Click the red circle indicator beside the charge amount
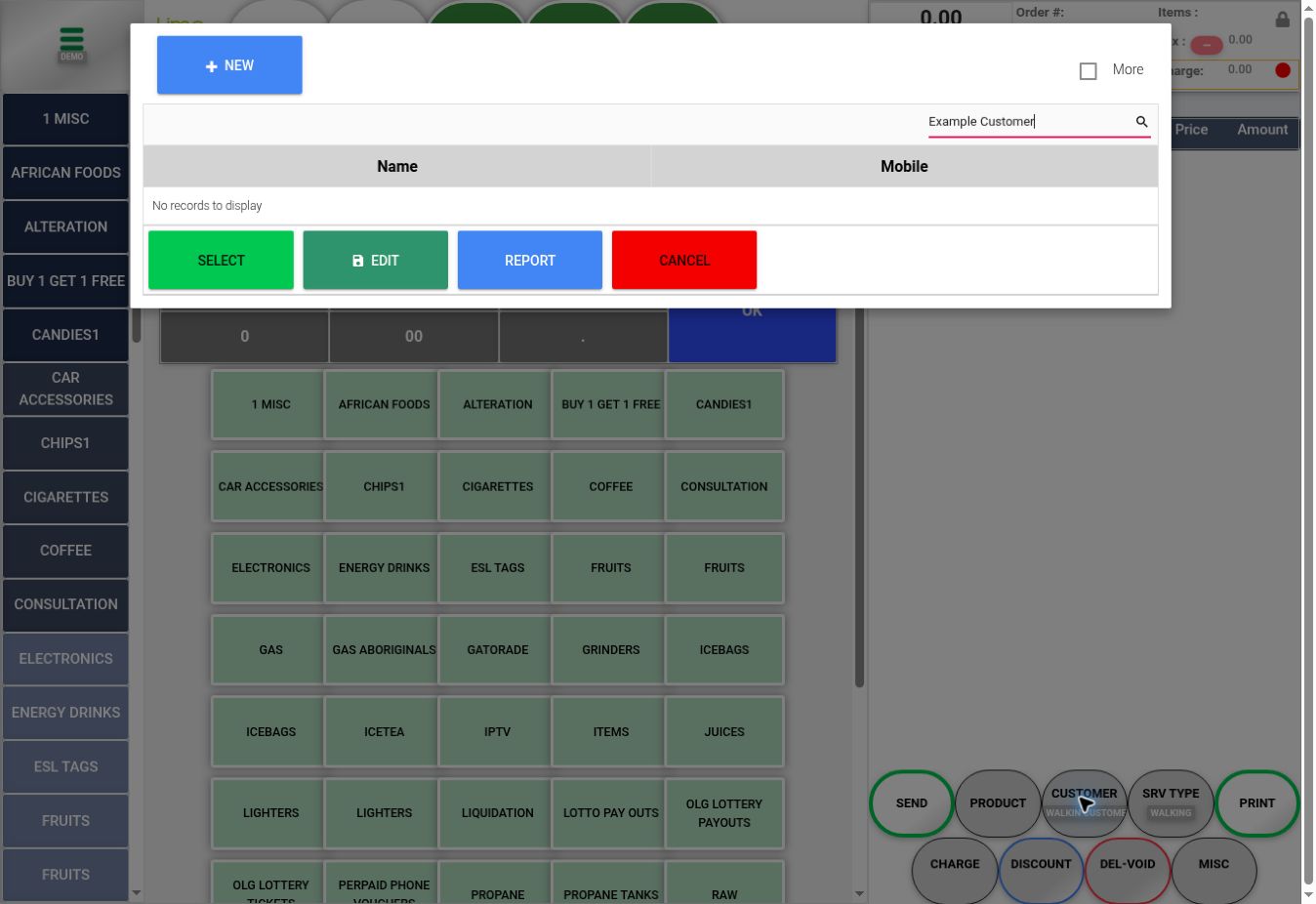Viewport: 1316px width, 904px height. pos(1283,70)
